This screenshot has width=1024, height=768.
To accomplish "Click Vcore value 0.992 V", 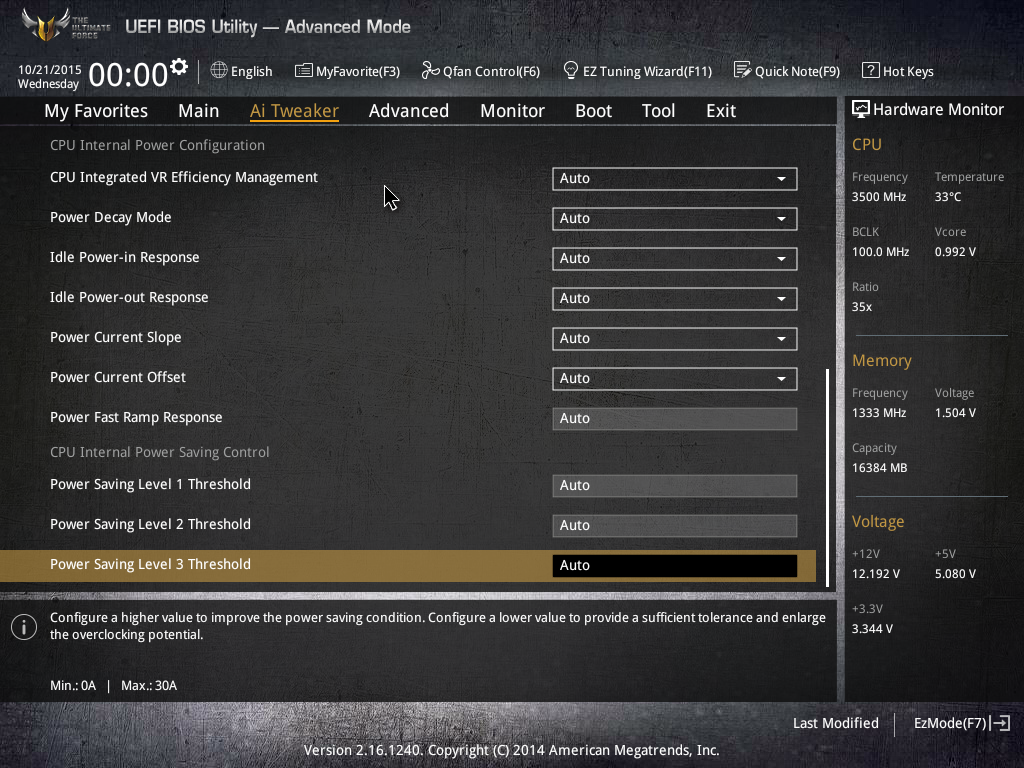I will [x=955, y=251].
